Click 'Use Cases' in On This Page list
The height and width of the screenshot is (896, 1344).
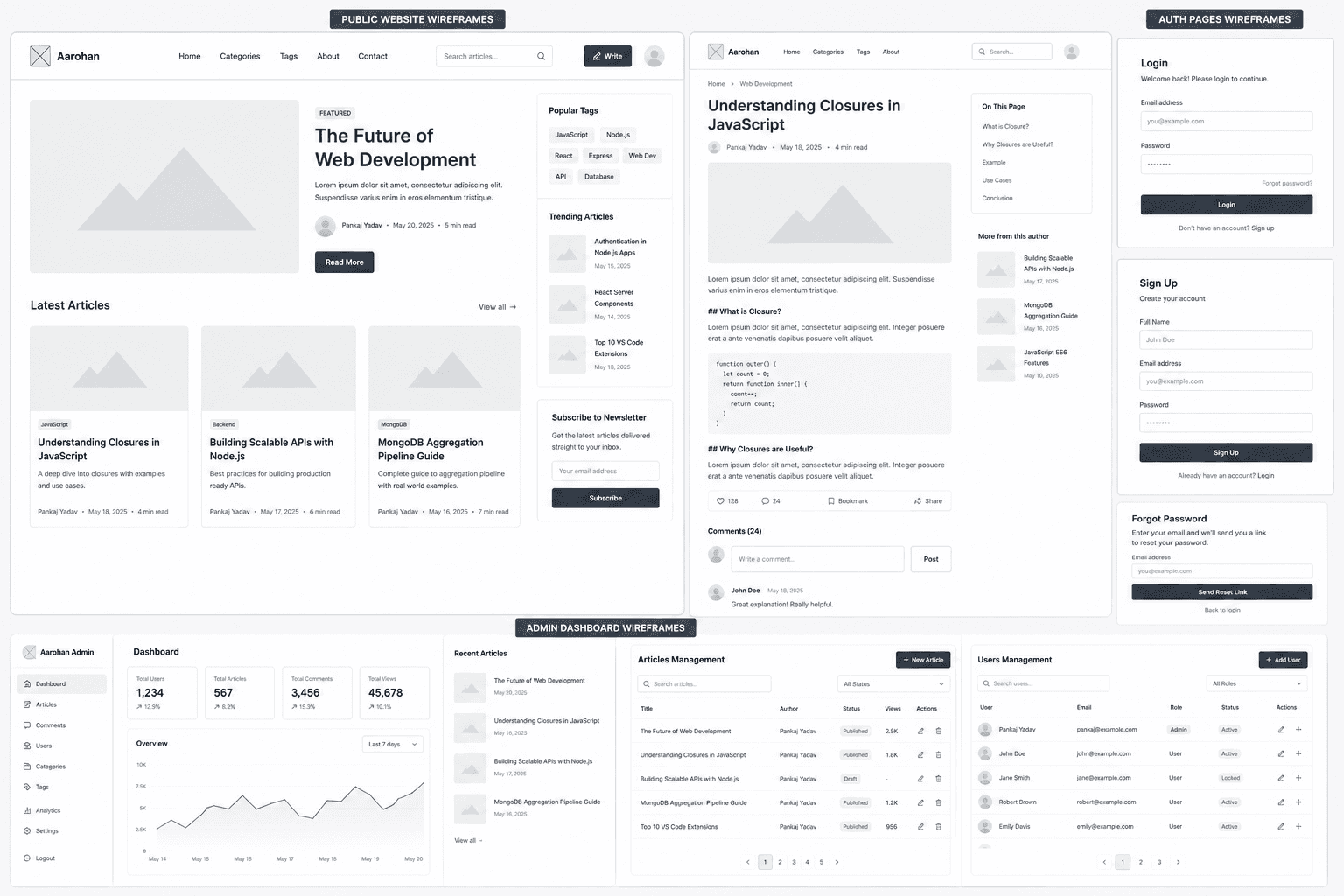point(997,181)
